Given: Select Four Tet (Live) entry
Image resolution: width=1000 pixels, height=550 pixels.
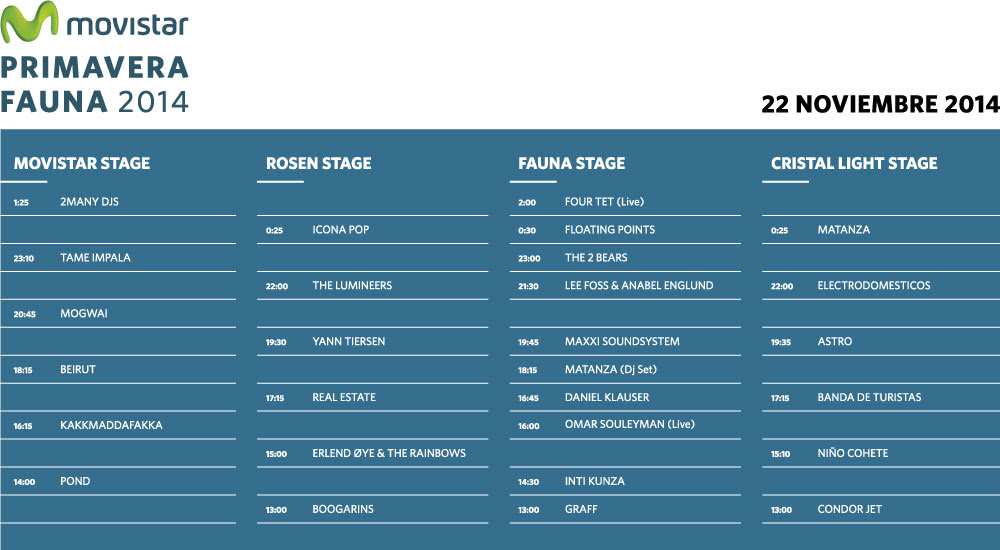Looking at the screenshot, I should point(625,202).
